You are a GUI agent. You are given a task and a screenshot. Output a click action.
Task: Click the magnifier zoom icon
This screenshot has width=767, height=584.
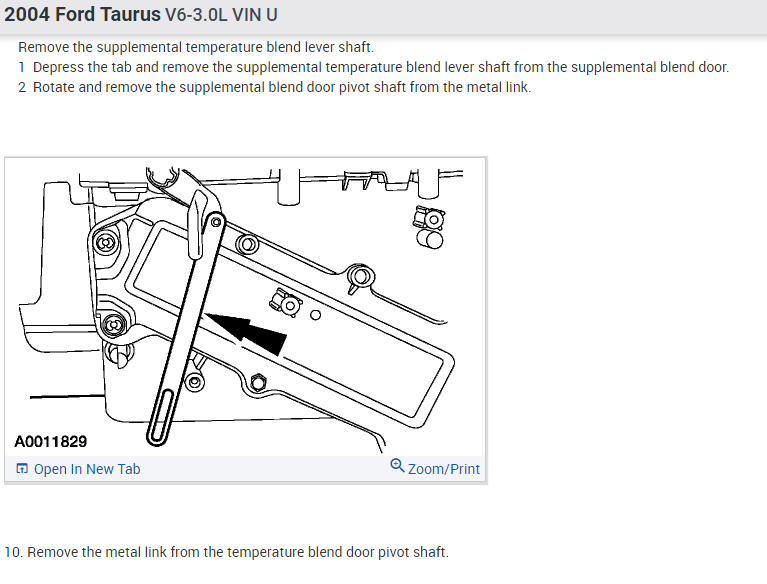pyautogui.click(x=397, y=466)
